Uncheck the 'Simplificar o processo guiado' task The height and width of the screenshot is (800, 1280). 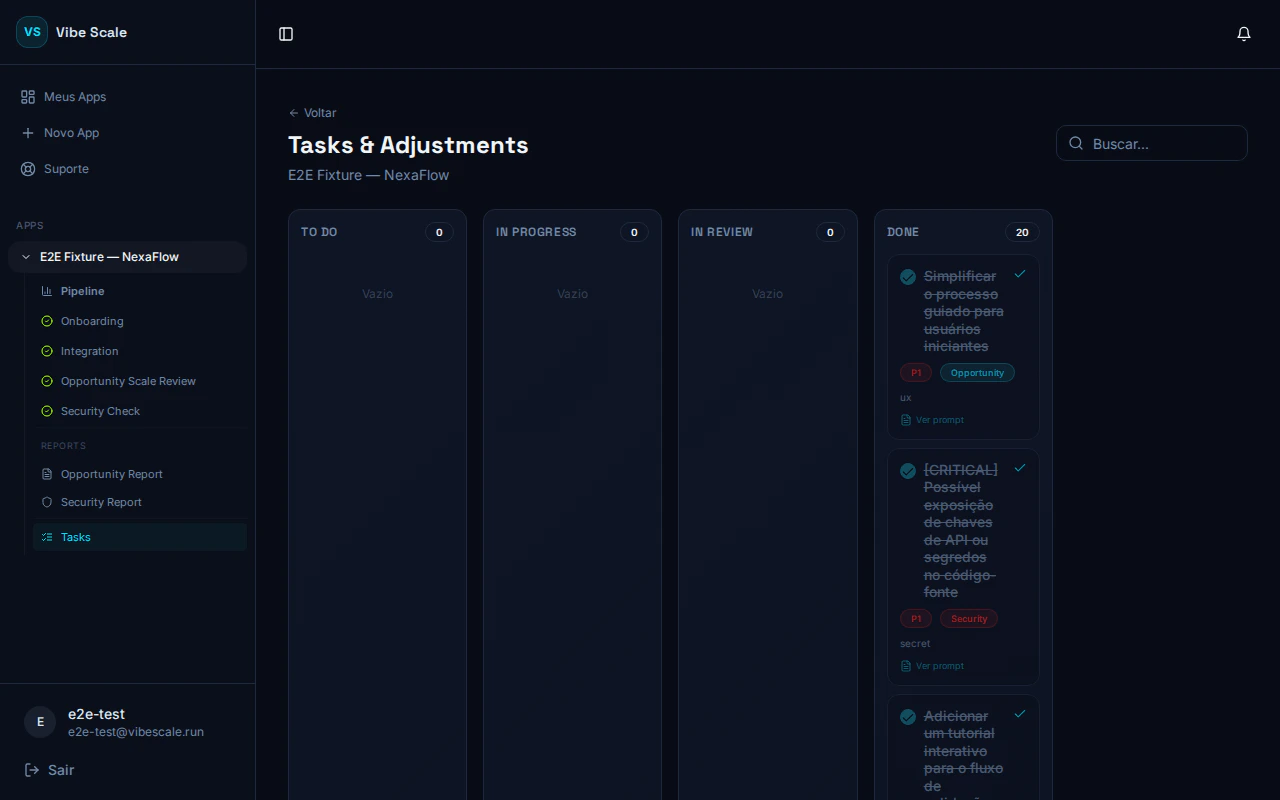[908, 277]
